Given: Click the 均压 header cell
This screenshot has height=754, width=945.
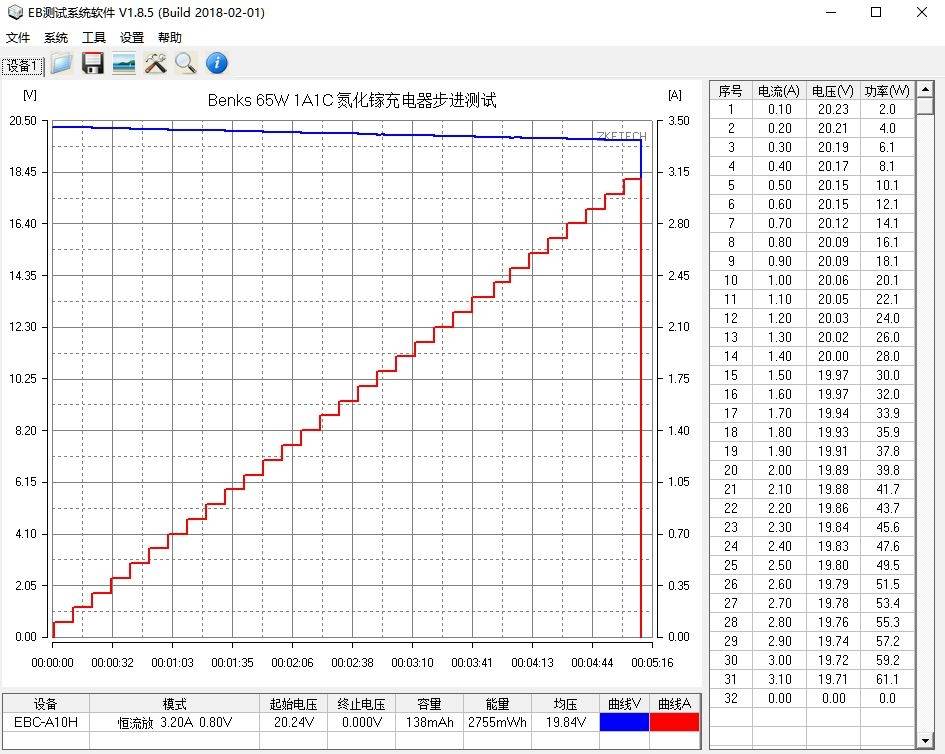Looking at the screenshot, I should [565, 704].
